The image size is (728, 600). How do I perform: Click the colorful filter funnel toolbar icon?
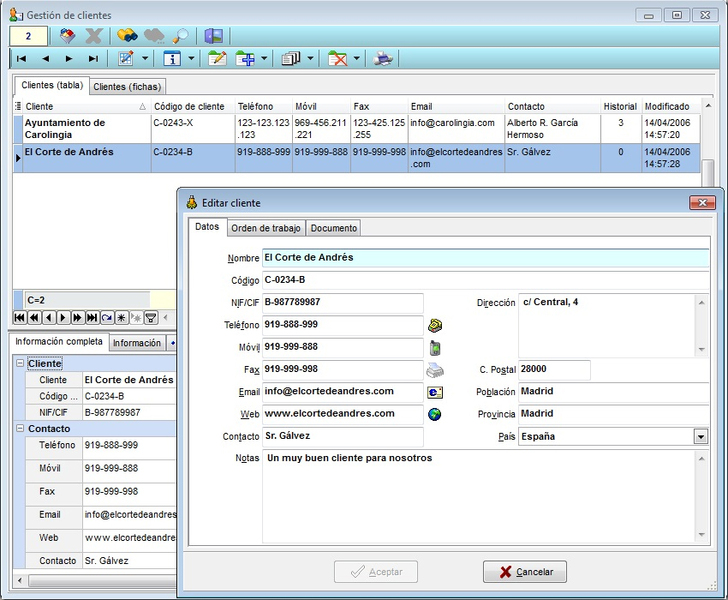coord(68,36)
